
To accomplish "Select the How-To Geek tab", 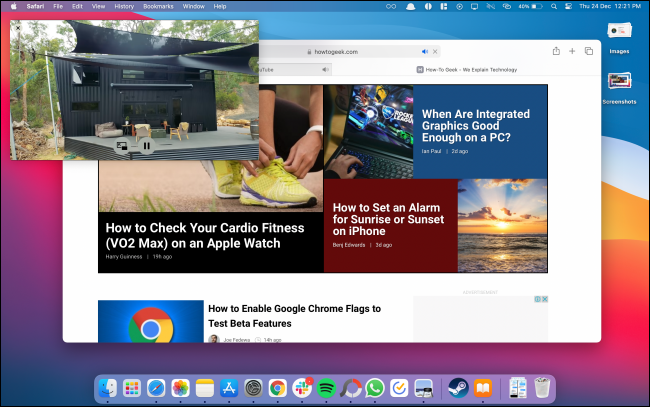I will click(x=466, y=70).
